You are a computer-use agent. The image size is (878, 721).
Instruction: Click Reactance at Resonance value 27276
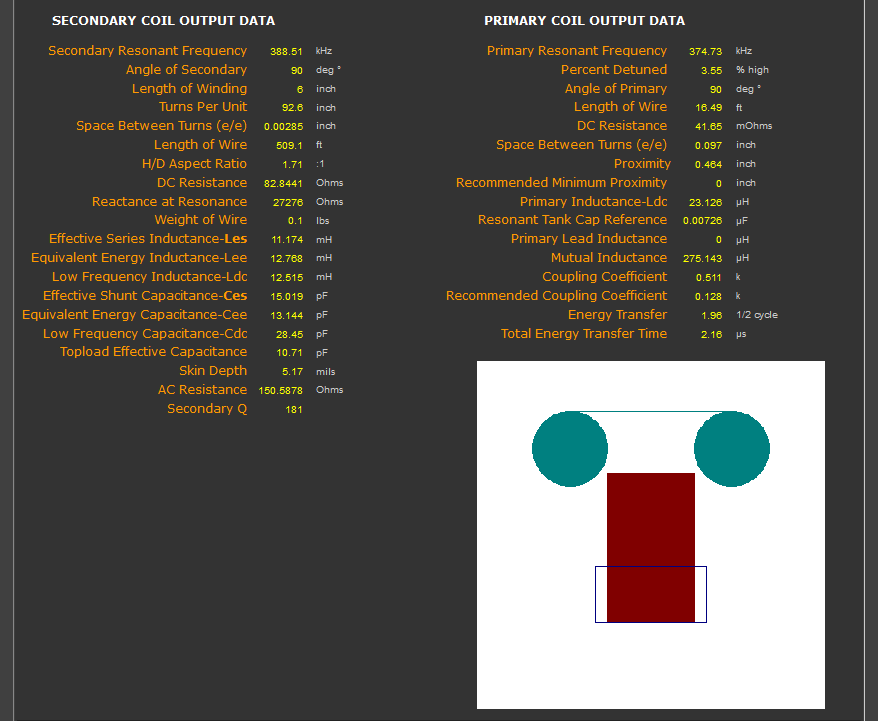tap(288, 203)
